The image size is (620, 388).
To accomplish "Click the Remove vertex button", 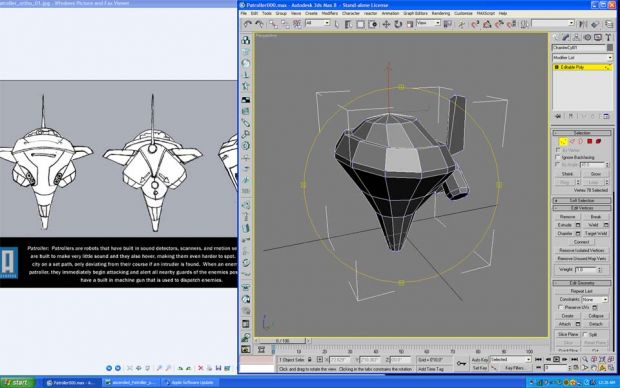I will [567, 217].
